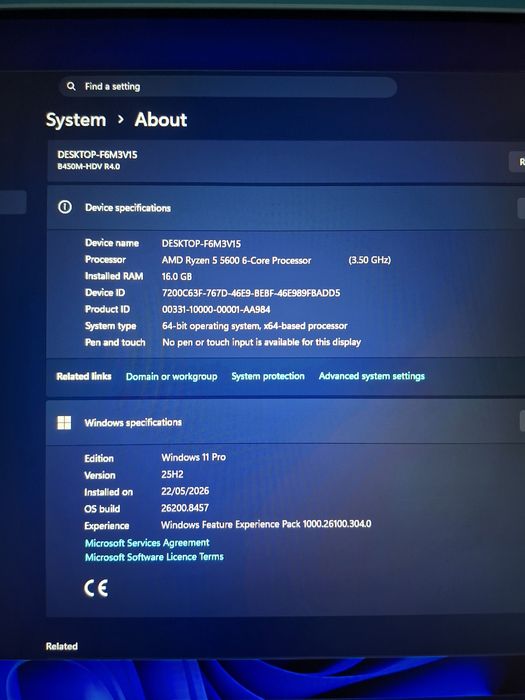Select OS build value 26200.8457
The width and height of the screenshot is (525, 700).
pyautogui.click(x=185, y=508)
